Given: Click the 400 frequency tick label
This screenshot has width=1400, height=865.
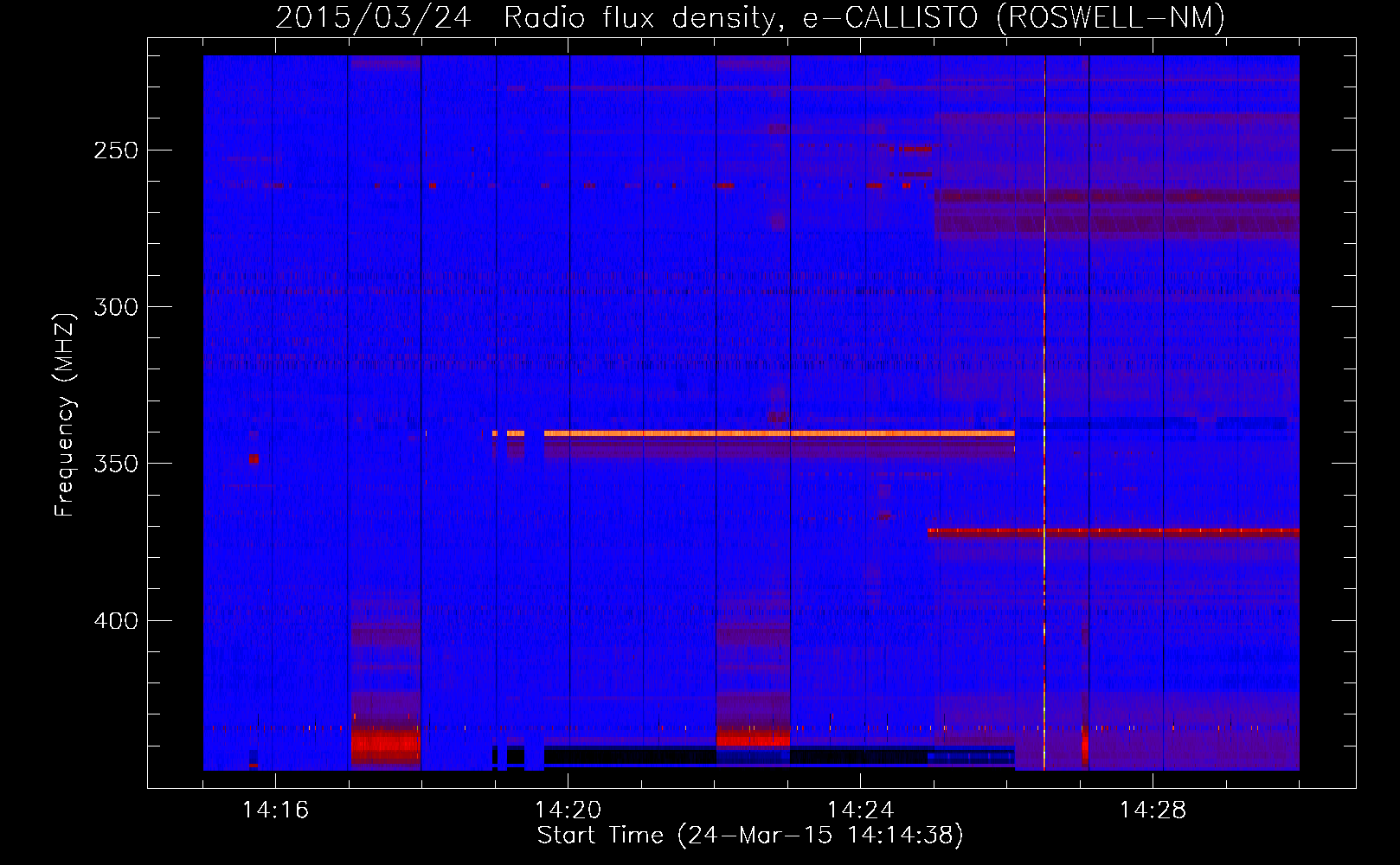Looking at the screenshot, I should (x=116, y=621).
